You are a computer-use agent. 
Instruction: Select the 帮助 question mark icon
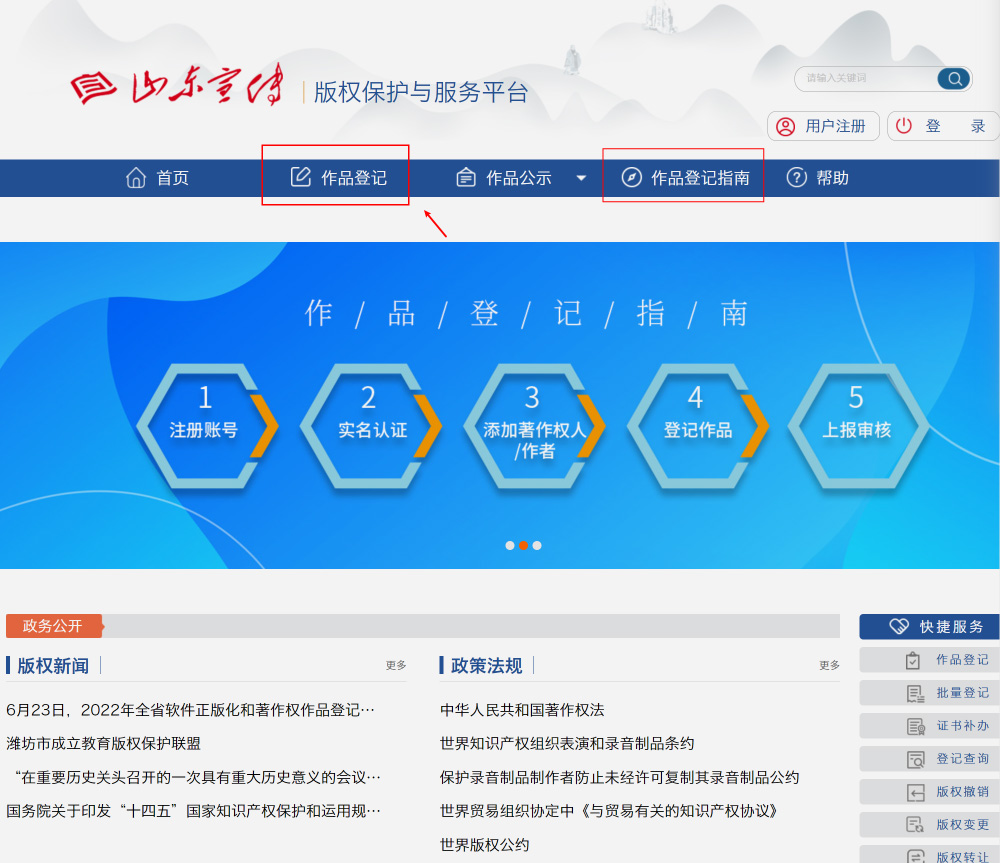click(795, 176)
